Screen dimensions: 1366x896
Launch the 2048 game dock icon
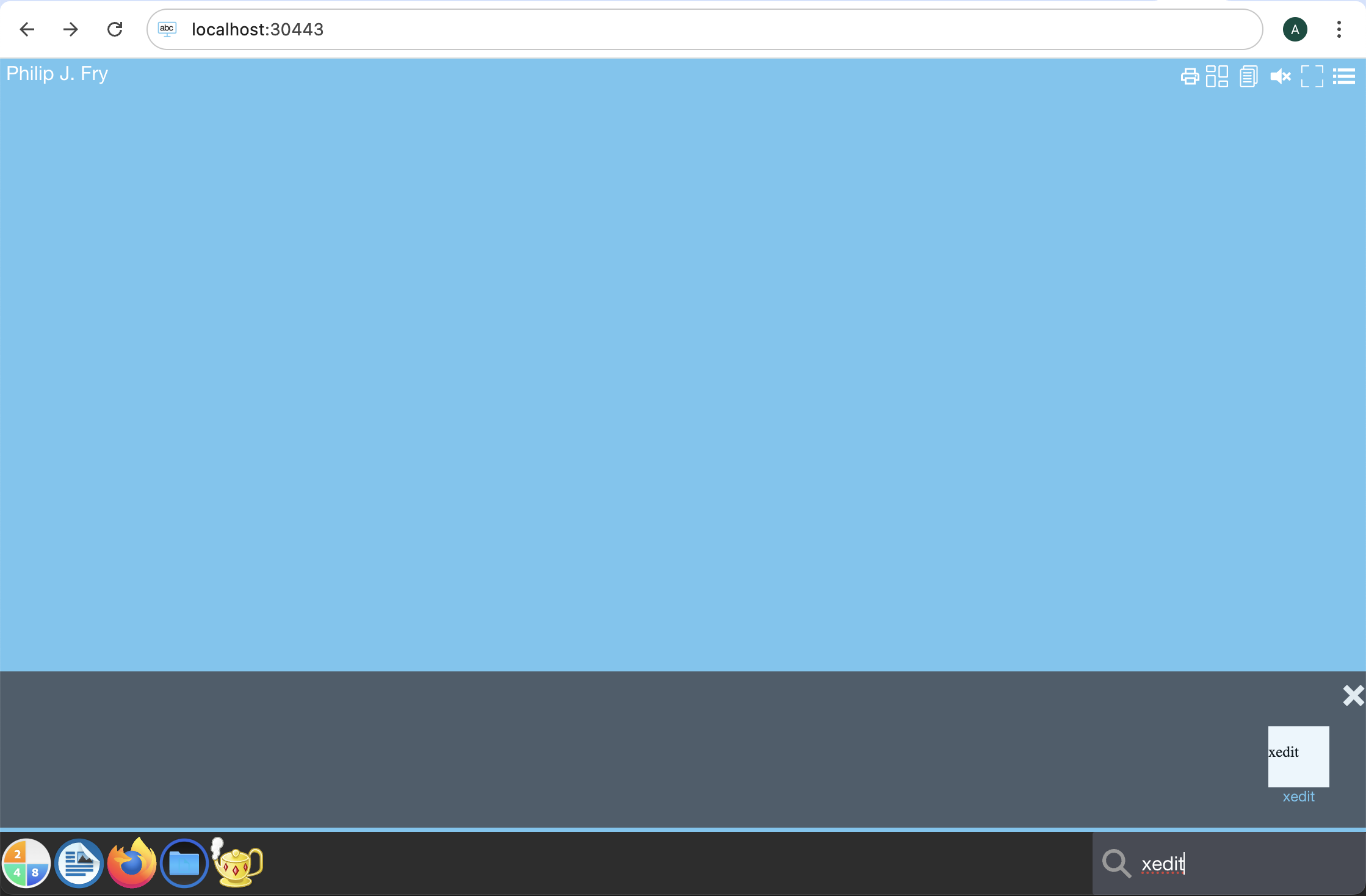coord(26,863)
